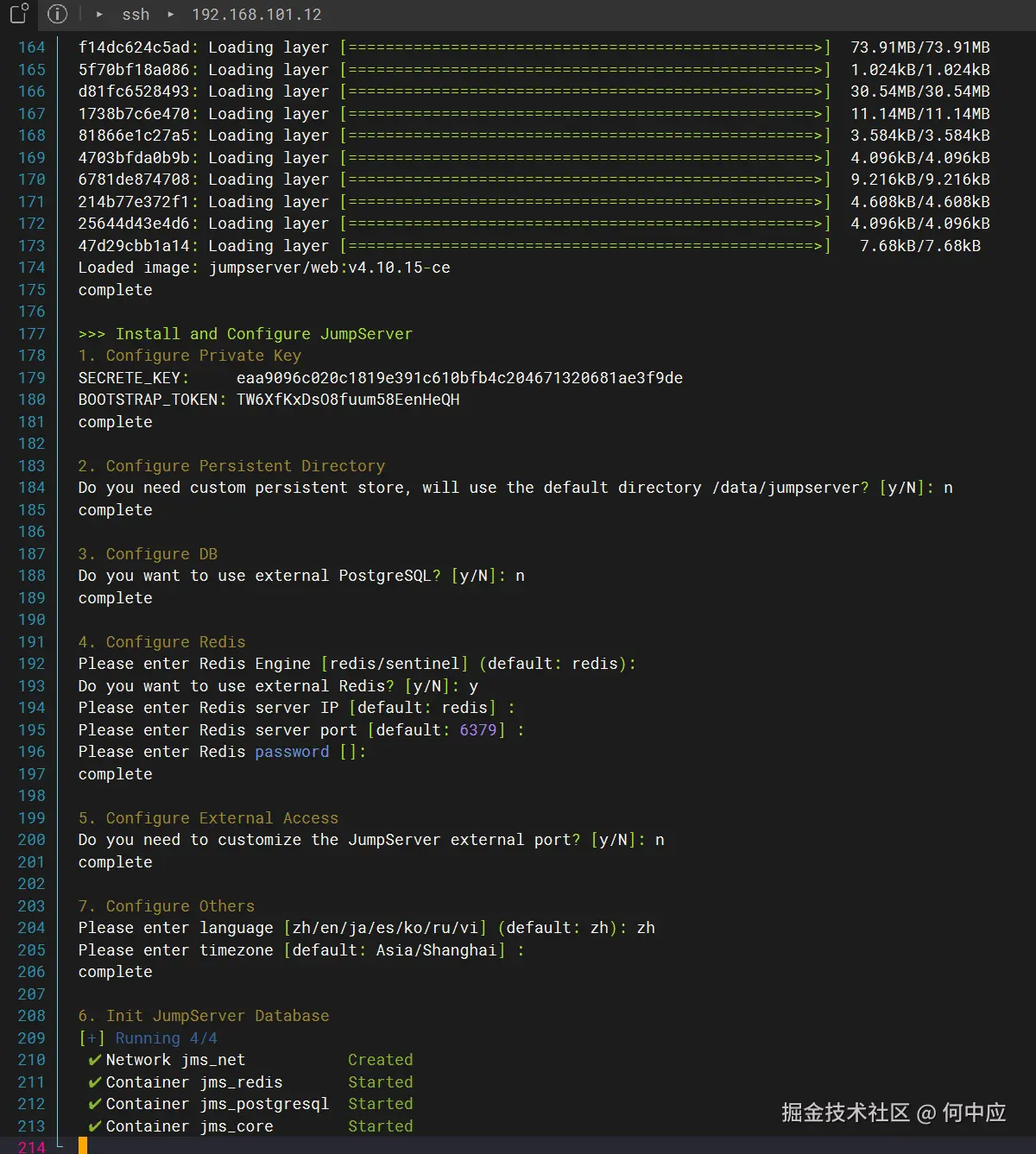Click the 7.68kB/7.68kB size value
The height and width of the screenshot is (1154, 1036).
(920, 246)
